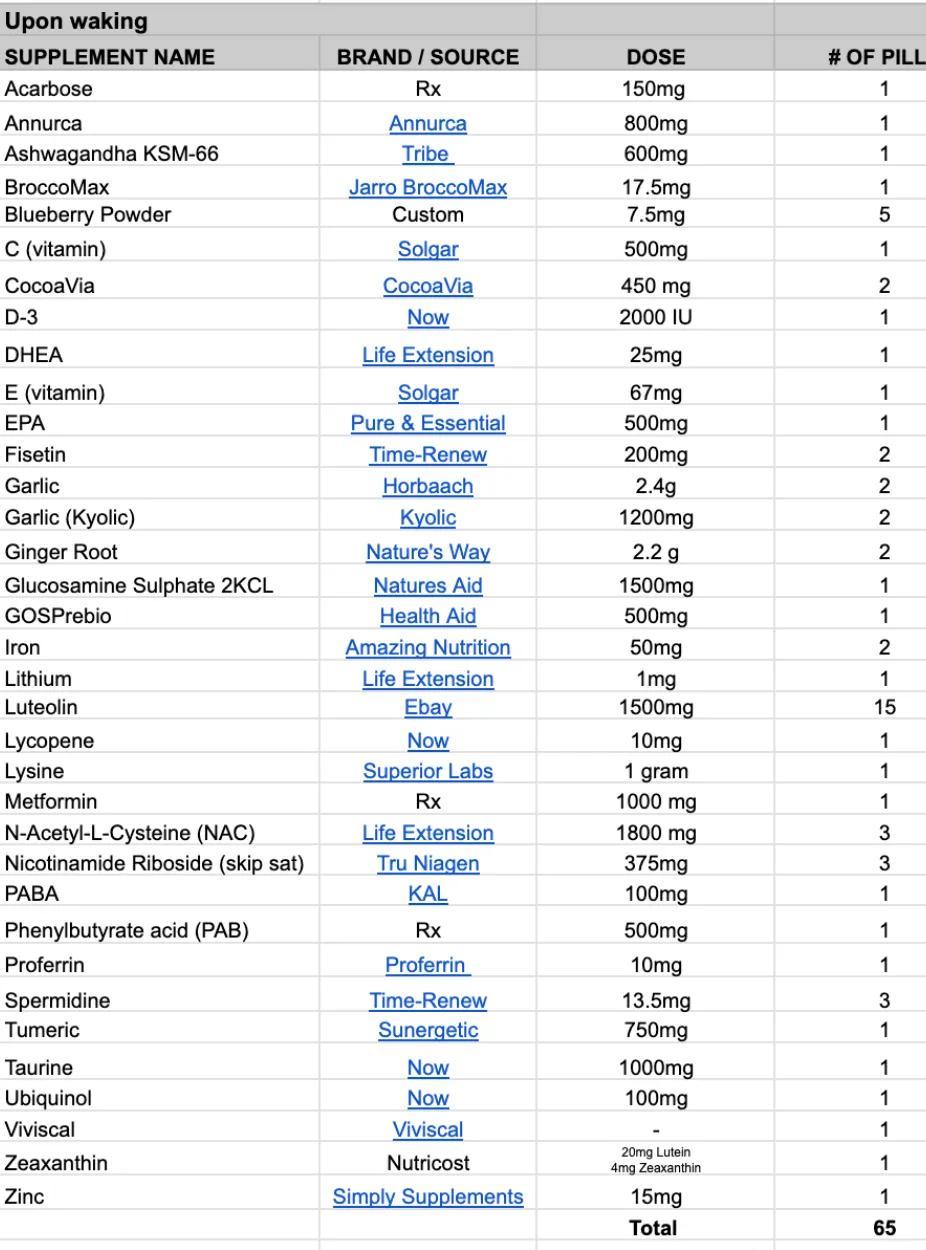Open the KAL link for PABA
This screenshot has width=926, height=1250.
coord(427,894)
